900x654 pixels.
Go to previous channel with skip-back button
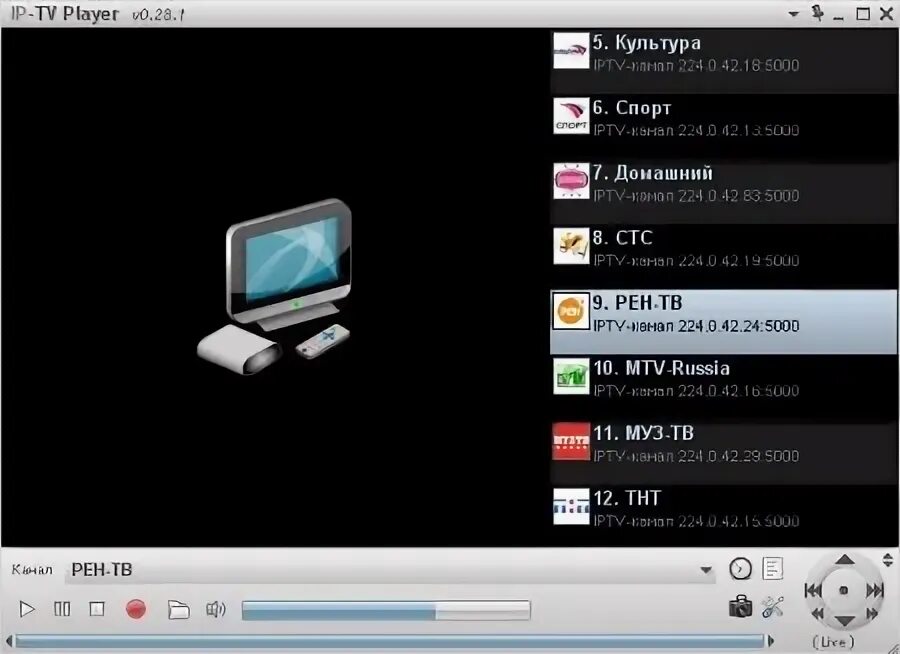[x=813, y=590]
